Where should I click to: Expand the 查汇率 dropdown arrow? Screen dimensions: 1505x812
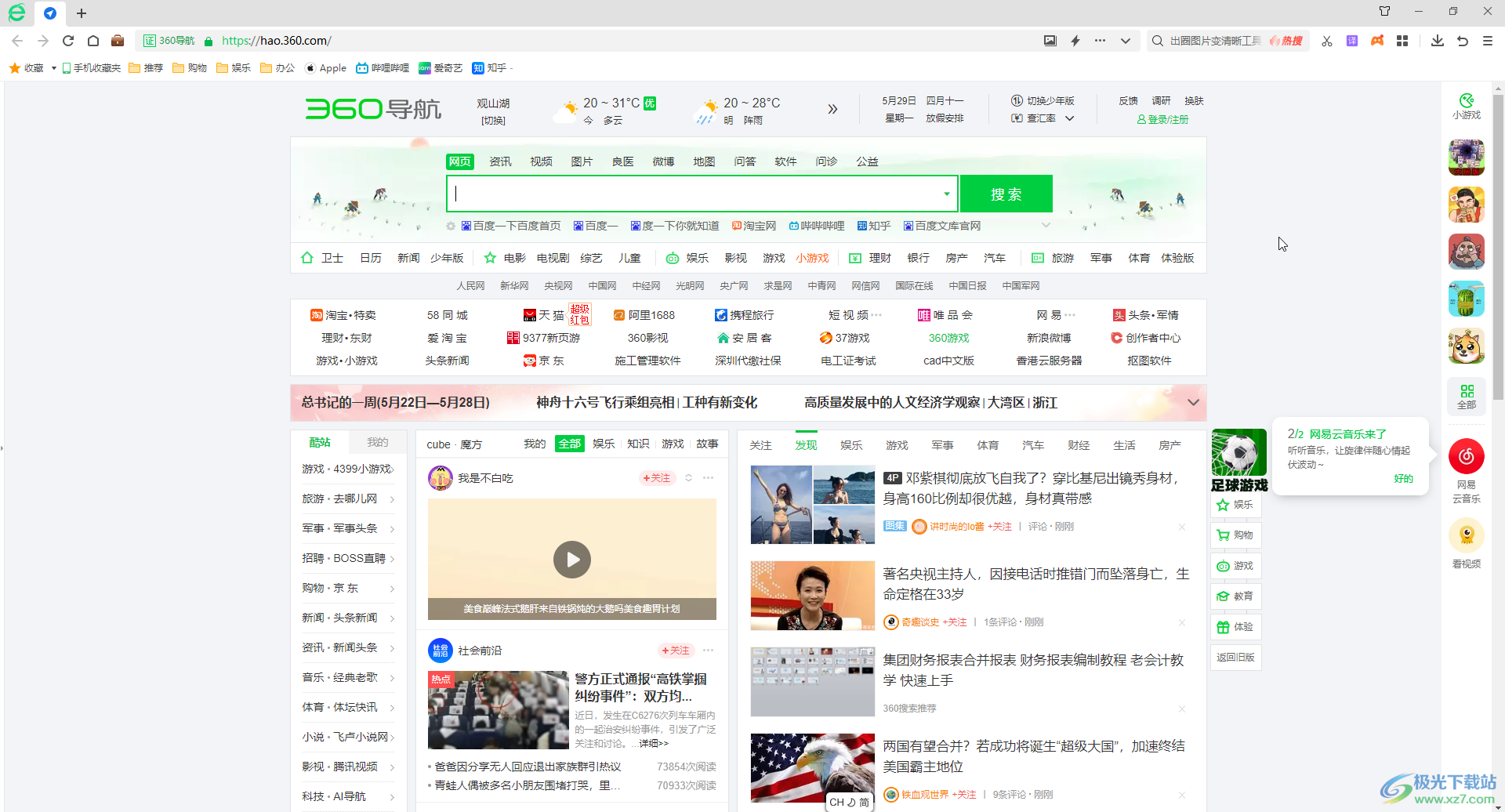click(1069, 118)
